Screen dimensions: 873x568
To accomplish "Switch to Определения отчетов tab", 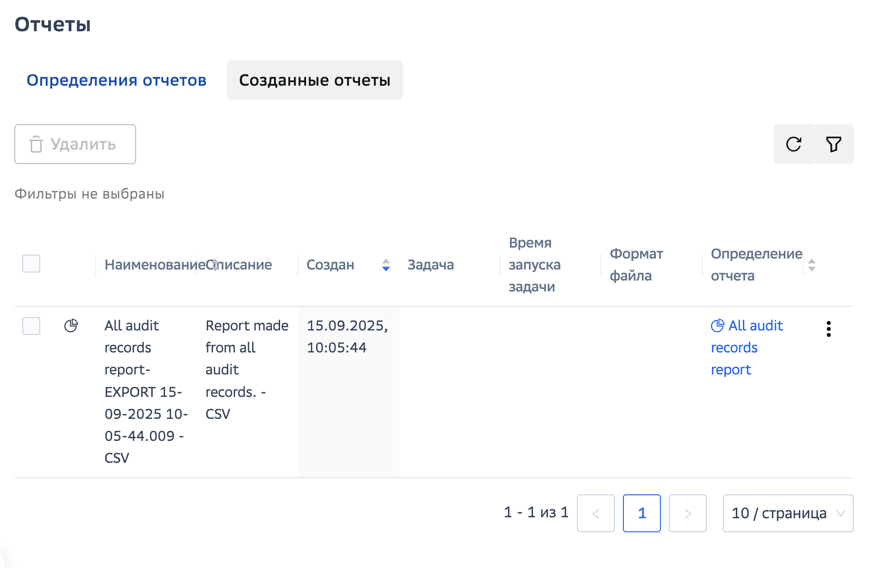I will point(116,80).
